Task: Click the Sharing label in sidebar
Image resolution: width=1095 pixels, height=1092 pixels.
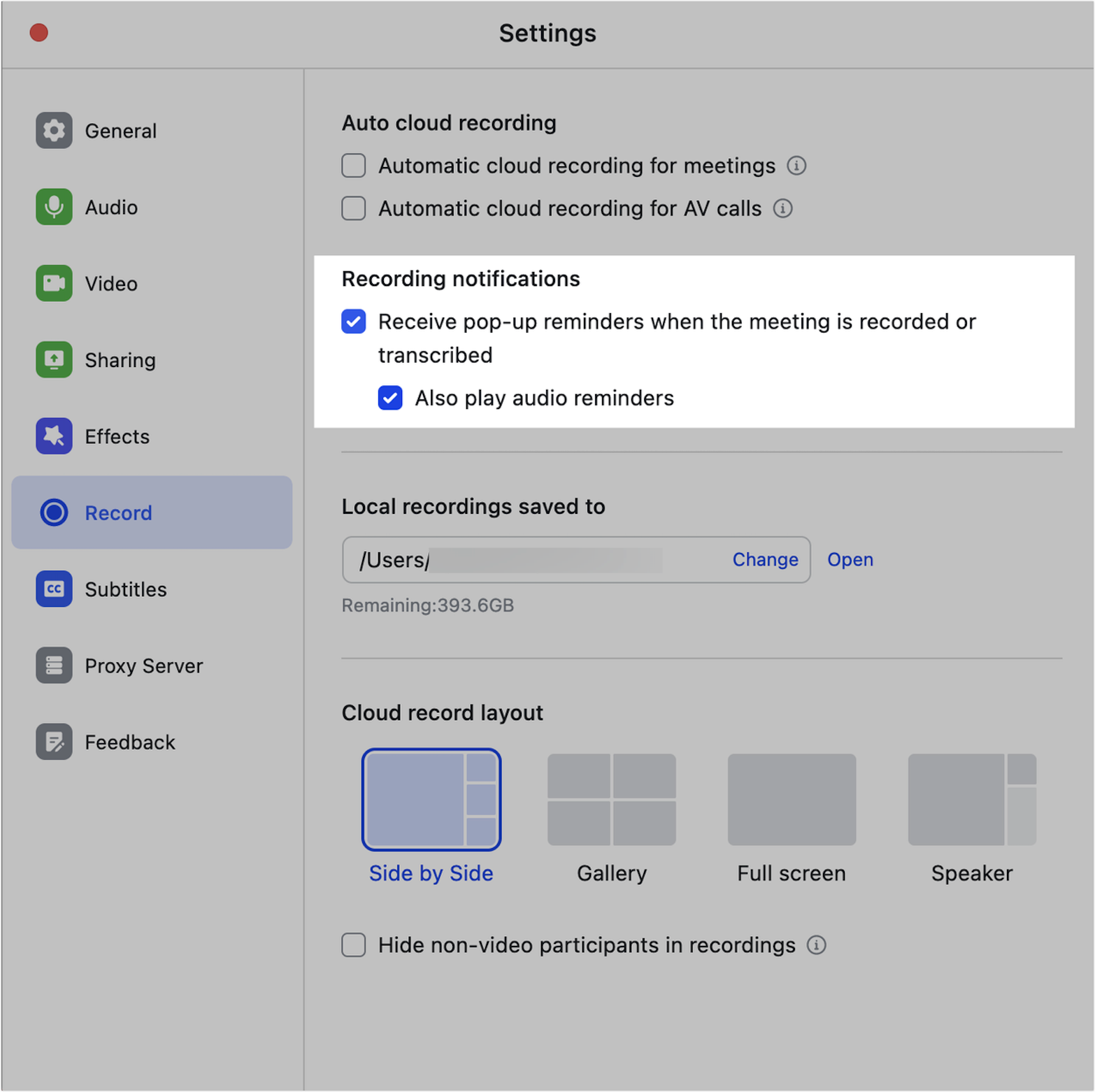Action: [120, 360]
